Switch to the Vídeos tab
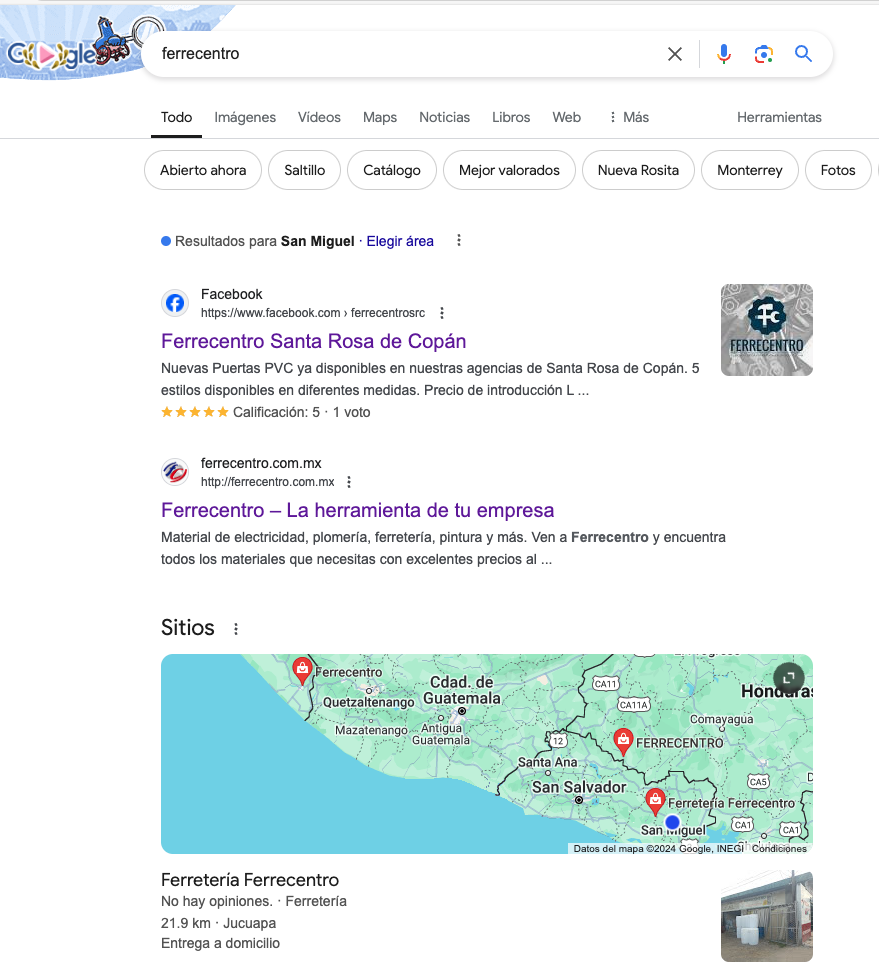 pyautogui.click(x=319, y=117)
